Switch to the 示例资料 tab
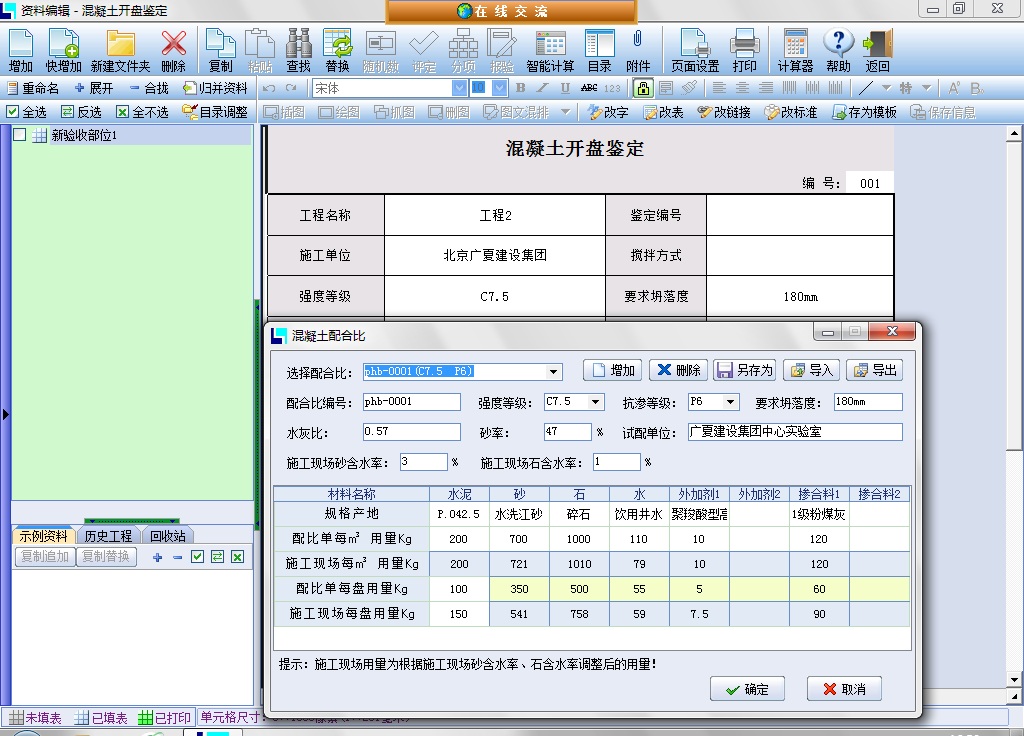This screenshot has width=1024, height=736. point(43,536)
